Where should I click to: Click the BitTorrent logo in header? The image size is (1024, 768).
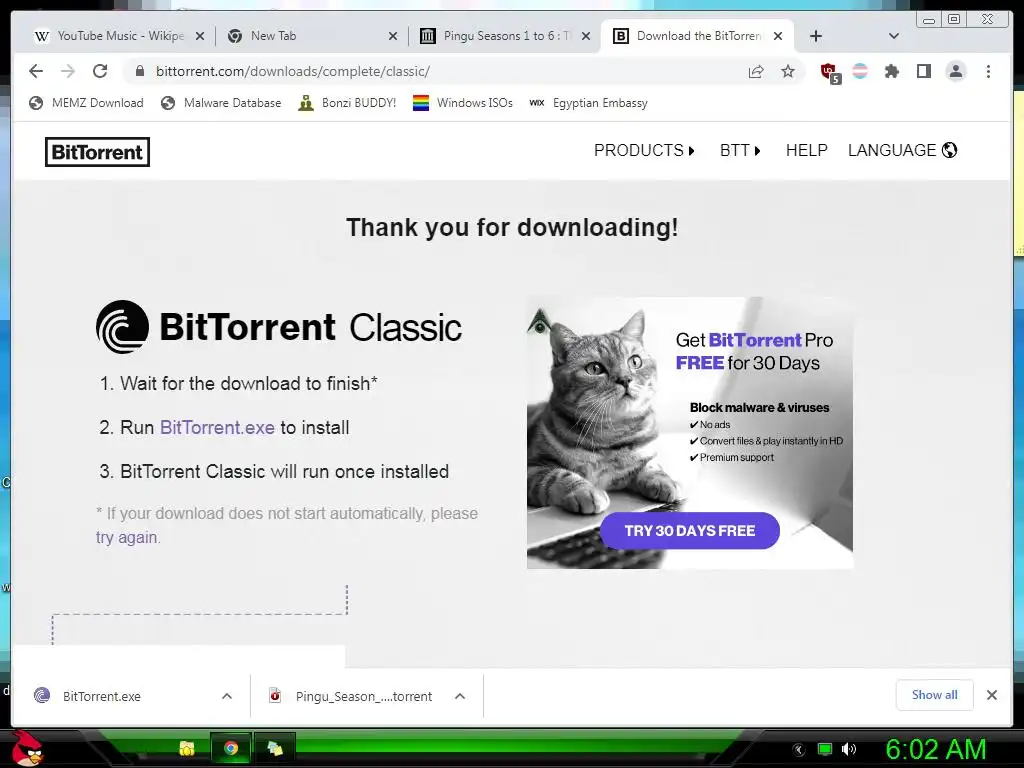point(97,152)
